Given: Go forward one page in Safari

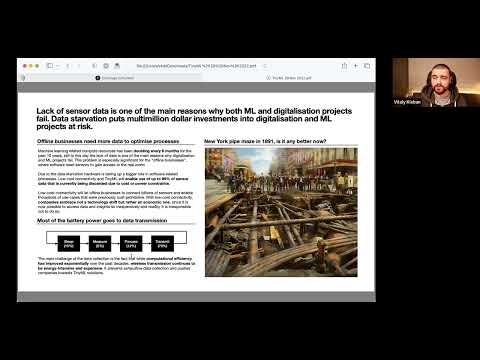Looking at the screenshot, I should (x=79, y=66).
